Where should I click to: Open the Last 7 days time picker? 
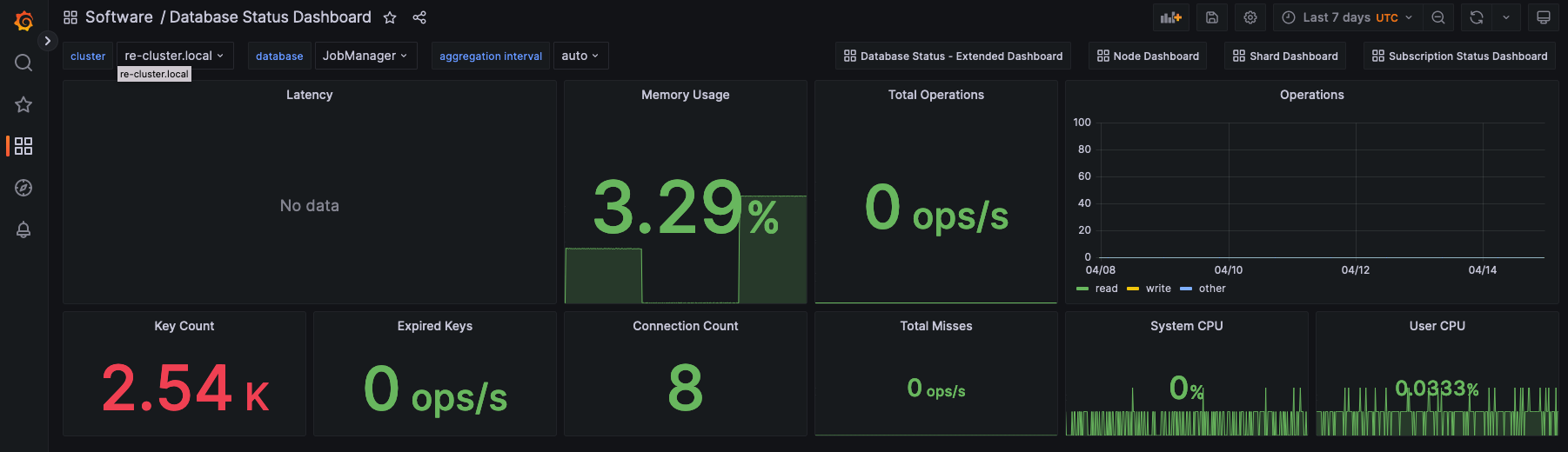click(1349, 17)
